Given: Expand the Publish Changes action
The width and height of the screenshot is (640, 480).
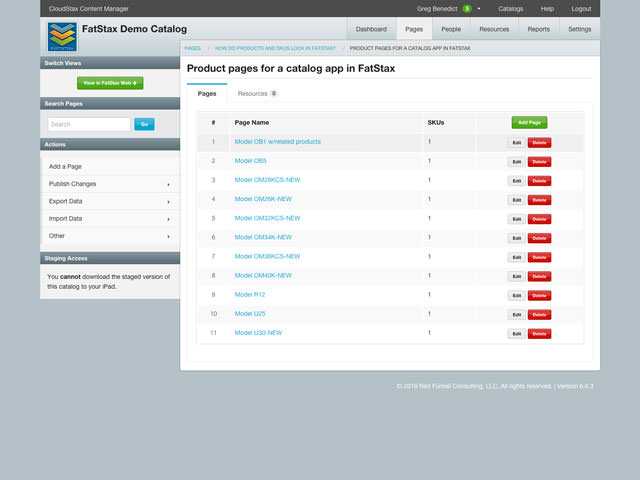Looking at the screenshot, I should pyautogui.click(x=111, y=184).
